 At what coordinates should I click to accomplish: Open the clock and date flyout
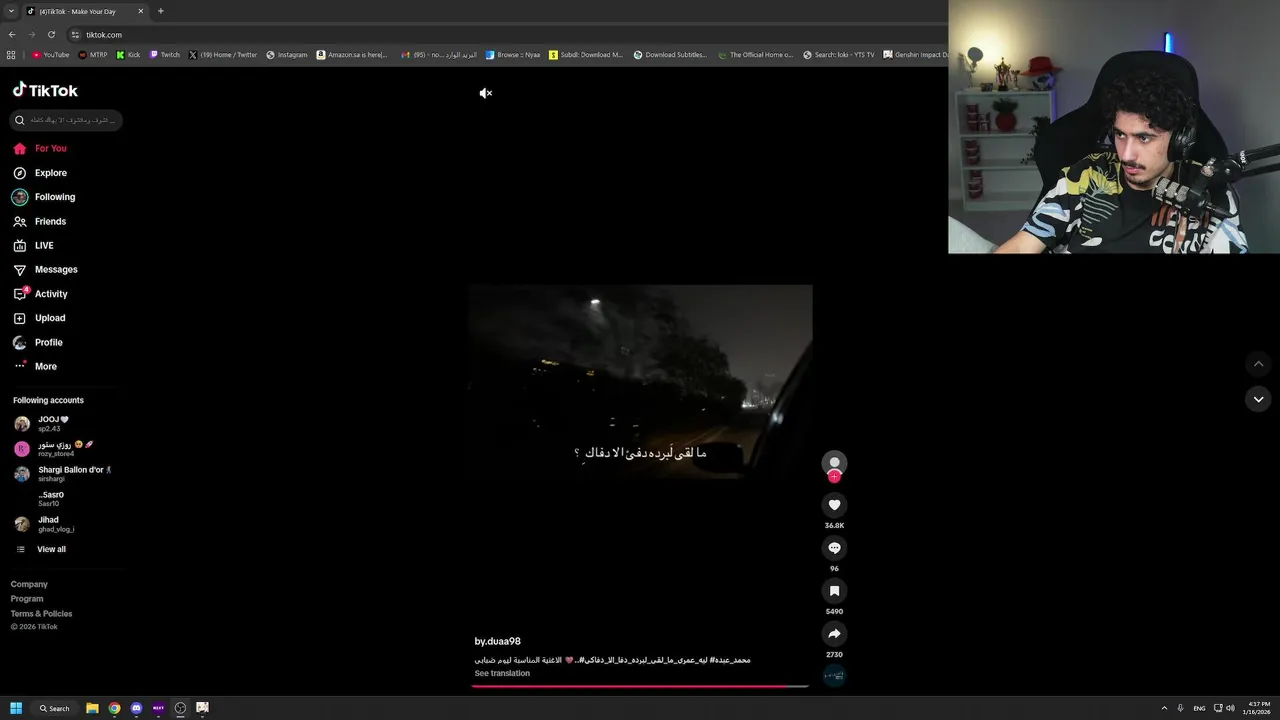click(1258, 708)
